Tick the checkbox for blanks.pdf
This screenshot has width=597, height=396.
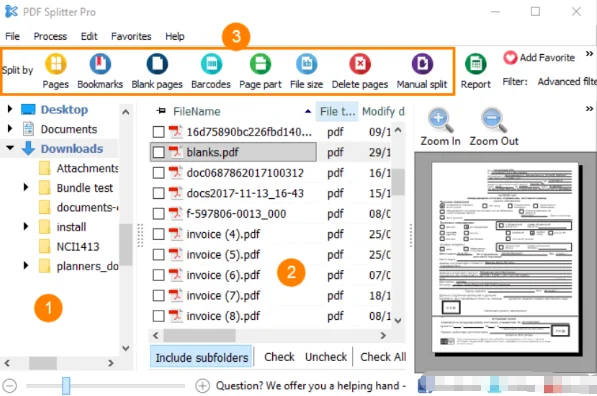[x=158, y=152]
